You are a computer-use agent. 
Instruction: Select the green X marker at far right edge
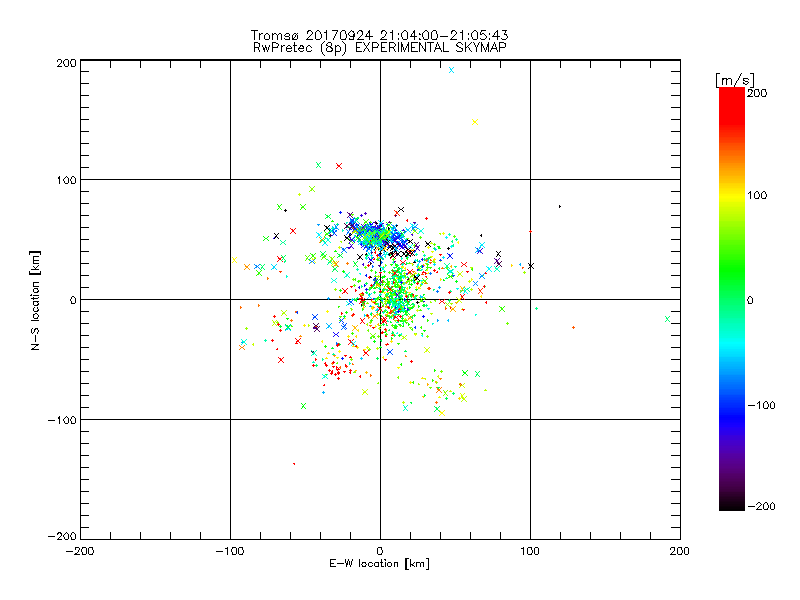click(667, 319)
